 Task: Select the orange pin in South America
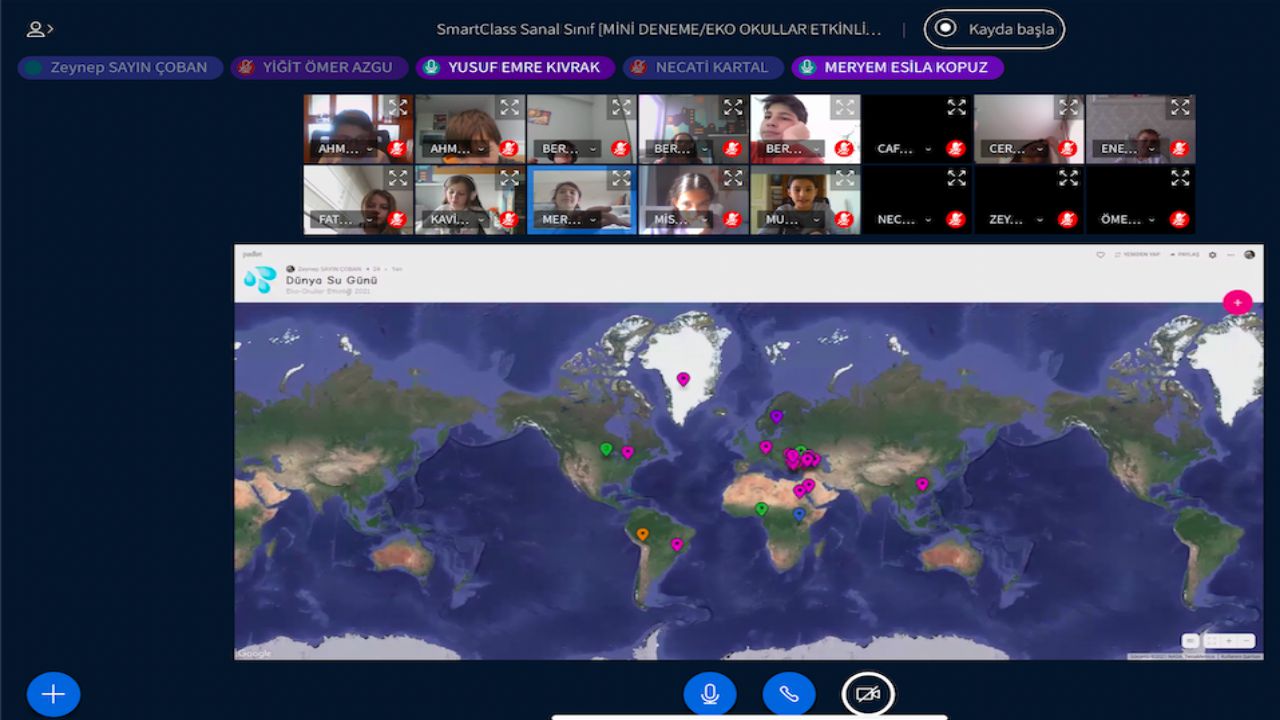click(642, 534)
